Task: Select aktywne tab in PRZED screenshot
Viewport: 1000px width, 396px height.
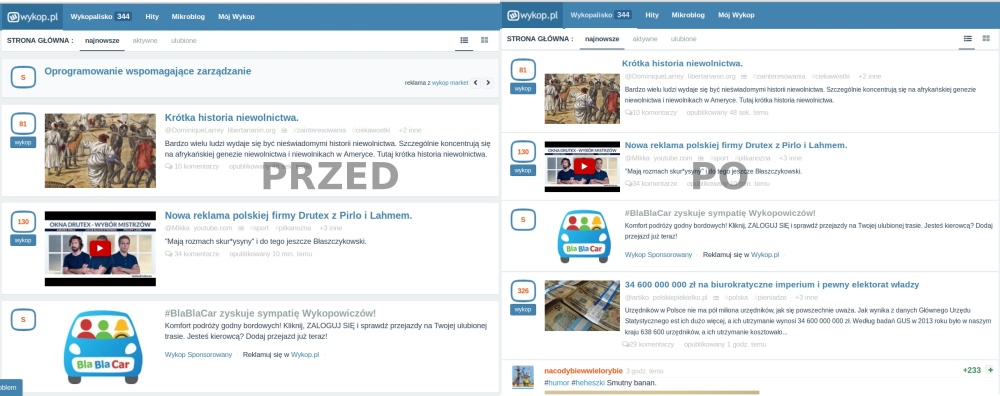Action: coord(145,41)
